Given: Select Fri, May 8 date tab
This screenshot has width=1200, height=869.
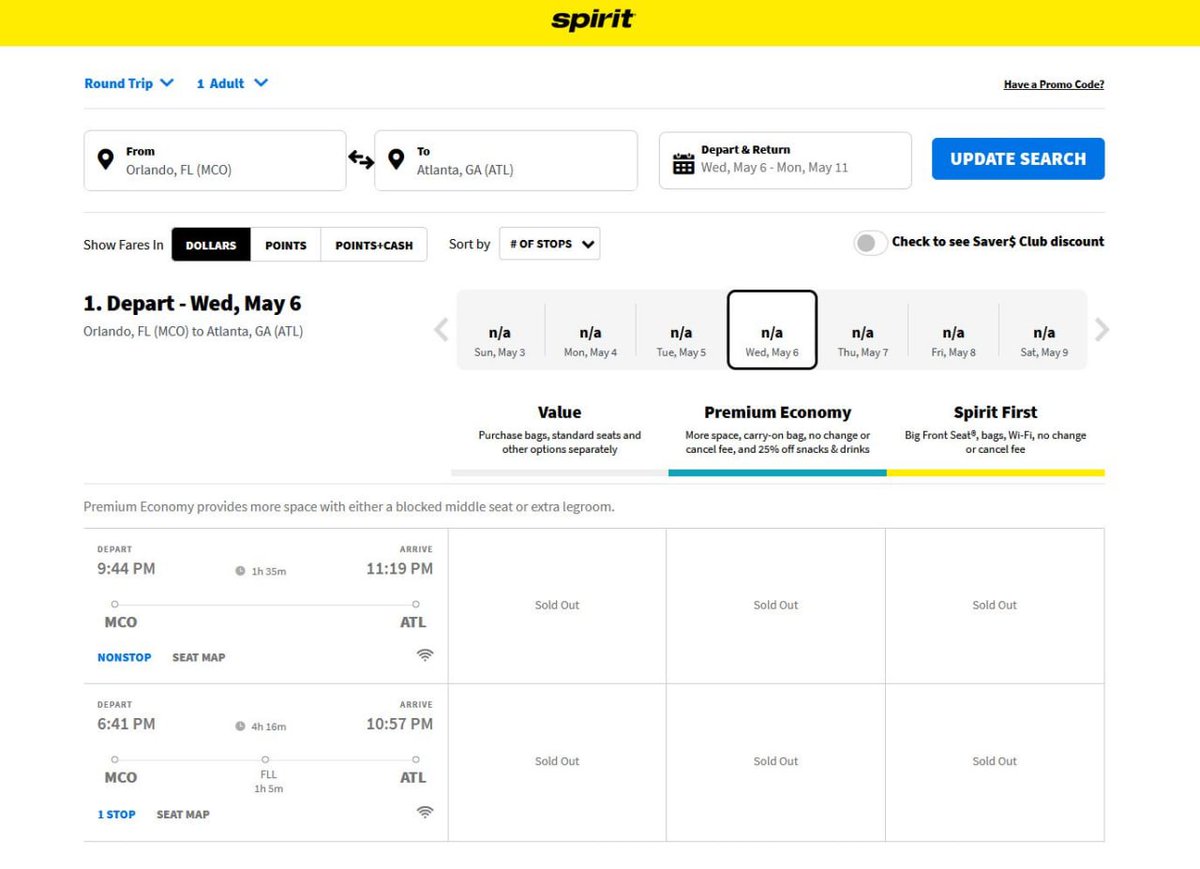Looking at the screenshot, I should point(953,330).
